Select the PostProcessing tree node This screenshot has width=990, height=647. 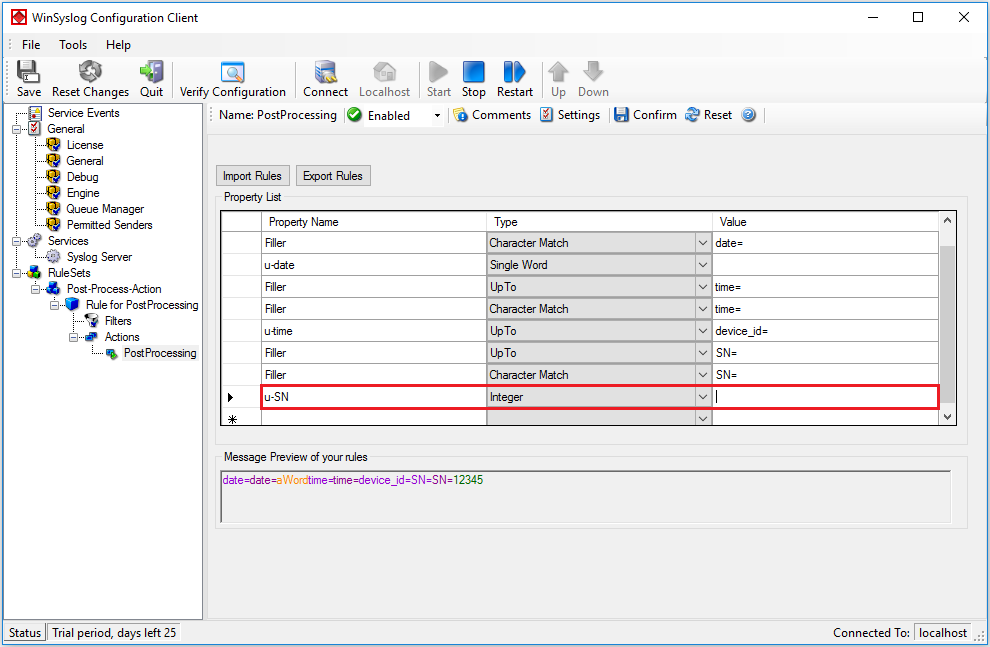tap(160, 353)
